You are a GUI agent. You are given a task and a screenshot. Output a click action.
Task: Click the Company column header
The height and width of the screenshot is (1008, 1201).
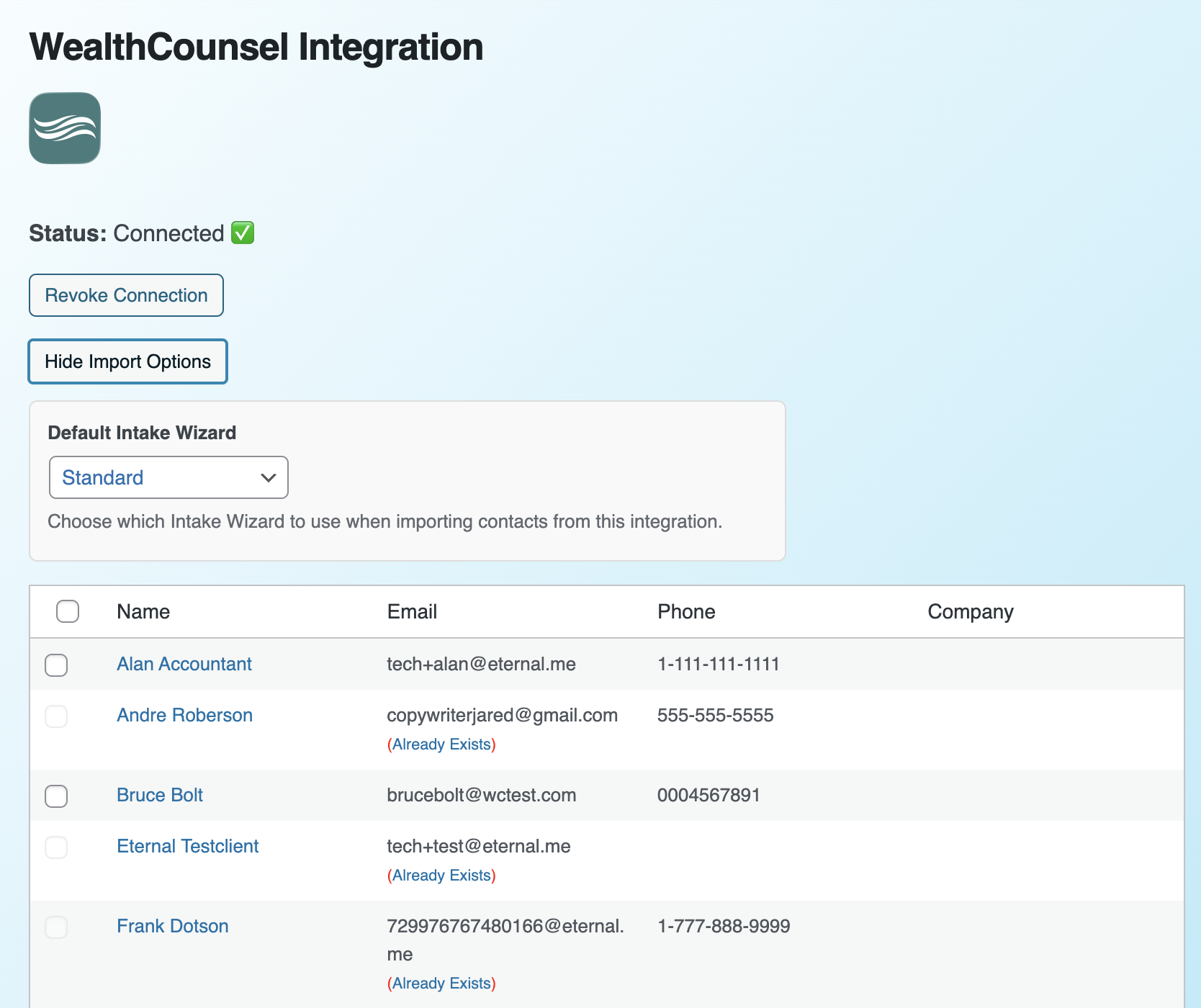[x=971, y=611]
